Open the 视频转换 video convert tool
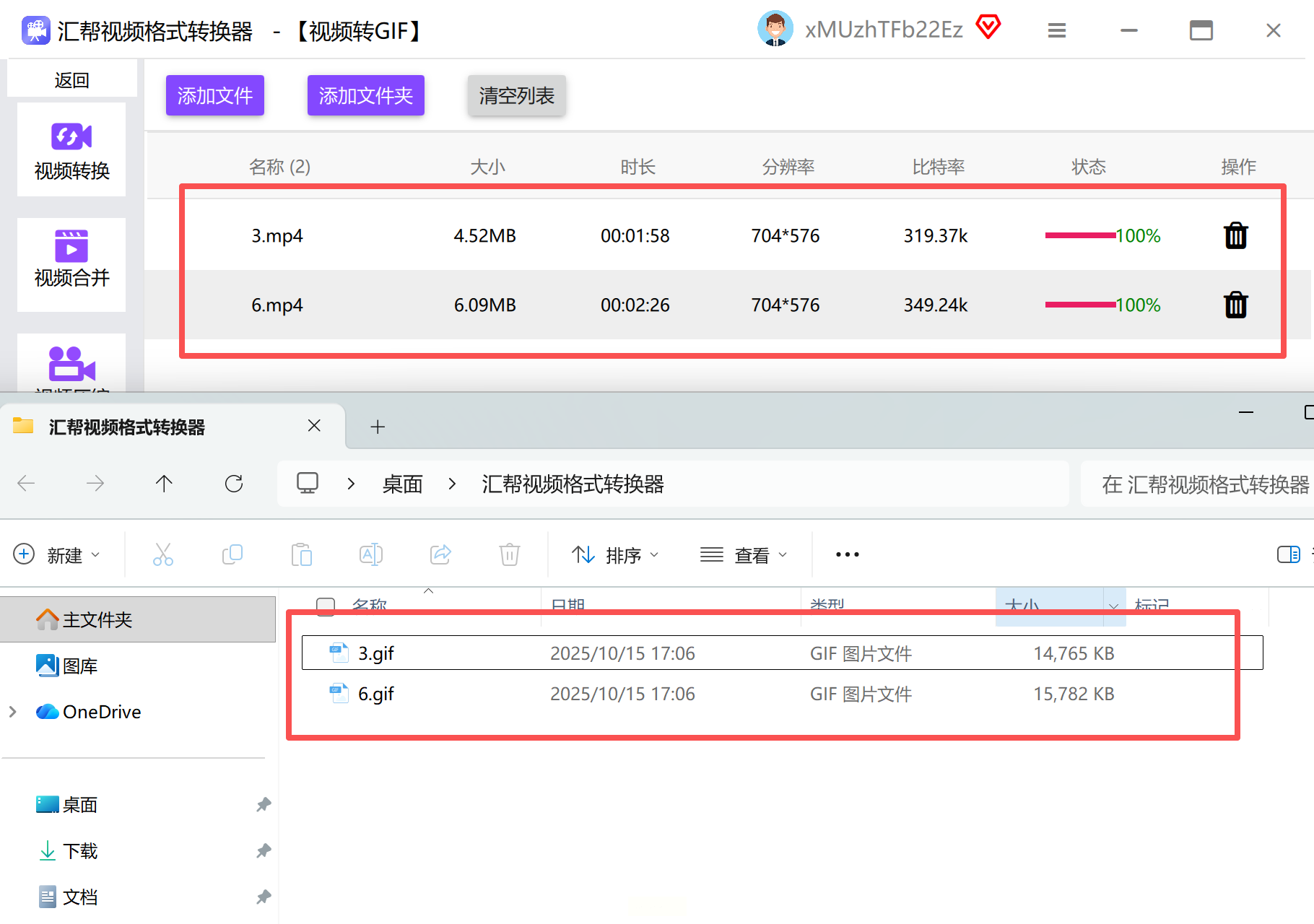 71,150
